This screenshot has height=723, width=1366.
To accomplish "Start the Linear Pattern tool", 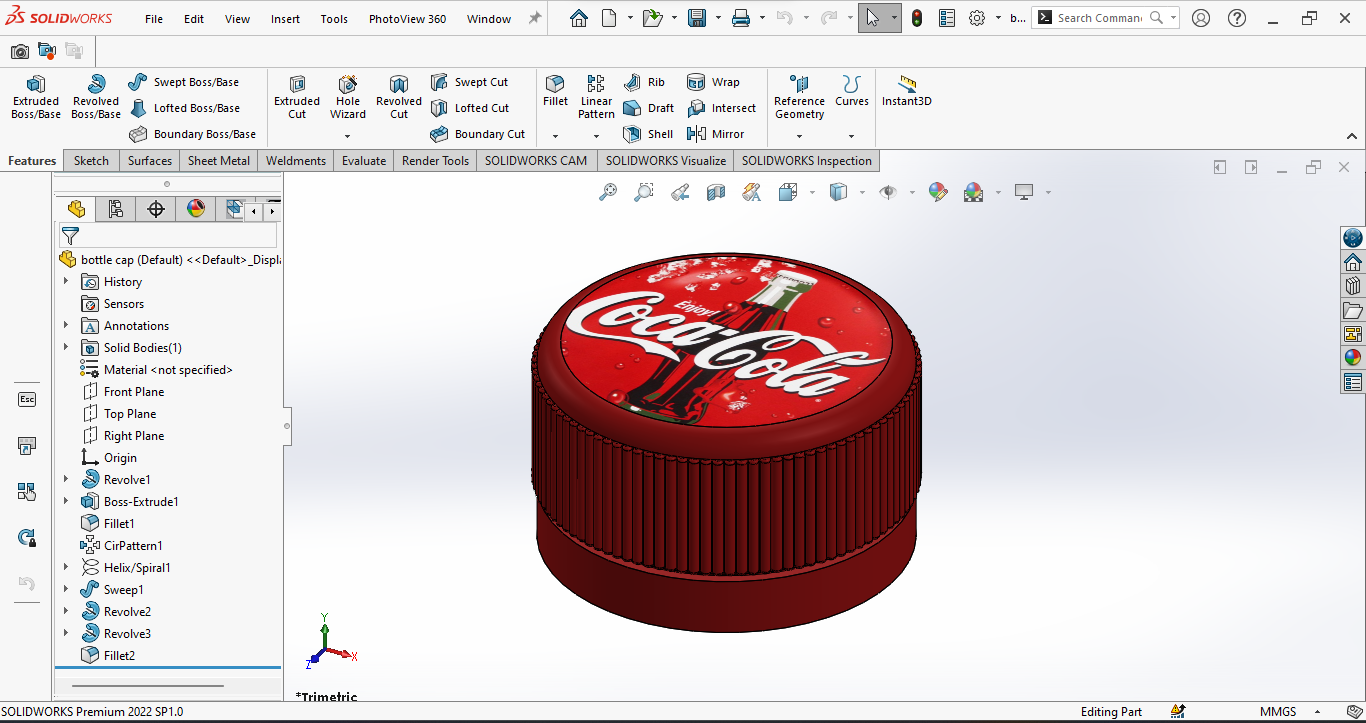I will 596,97.
